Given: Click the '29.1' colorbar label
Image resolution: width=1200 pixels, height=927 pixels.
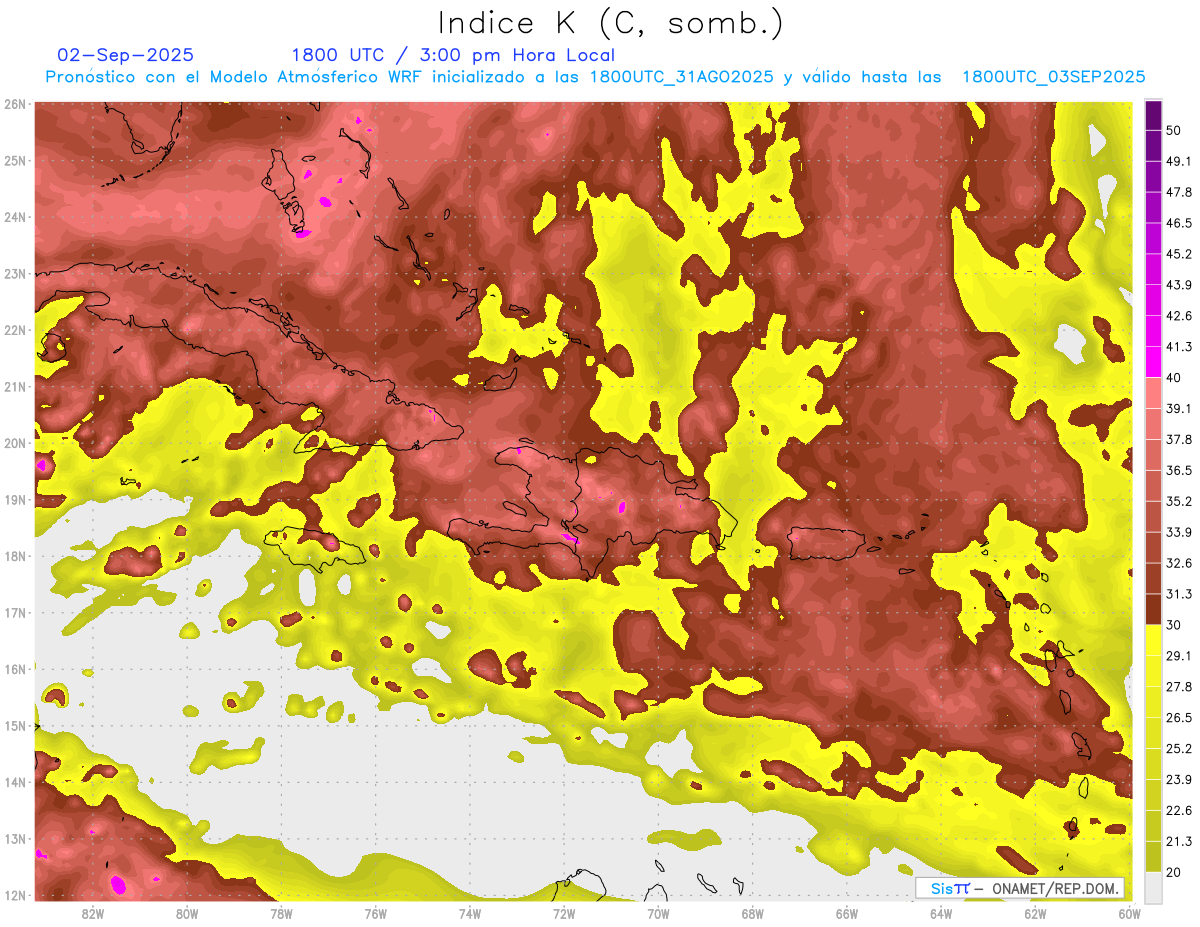Looking at the screenshot, I should [1178, 655].
